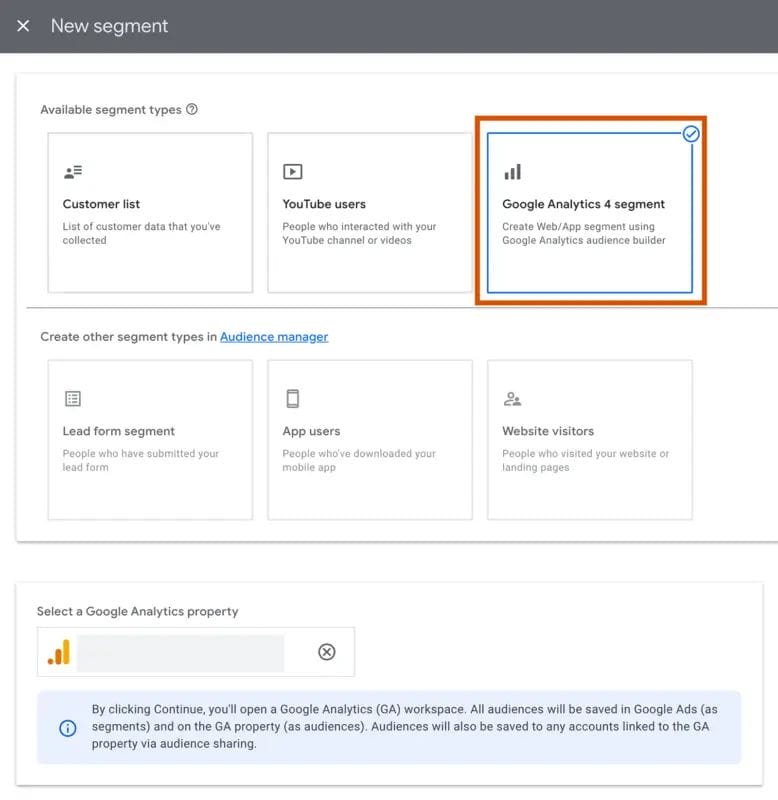Toggle the blue checkmark on GA4 segment
The height and width of the screenshot is (800, 778).
(690, 133)
